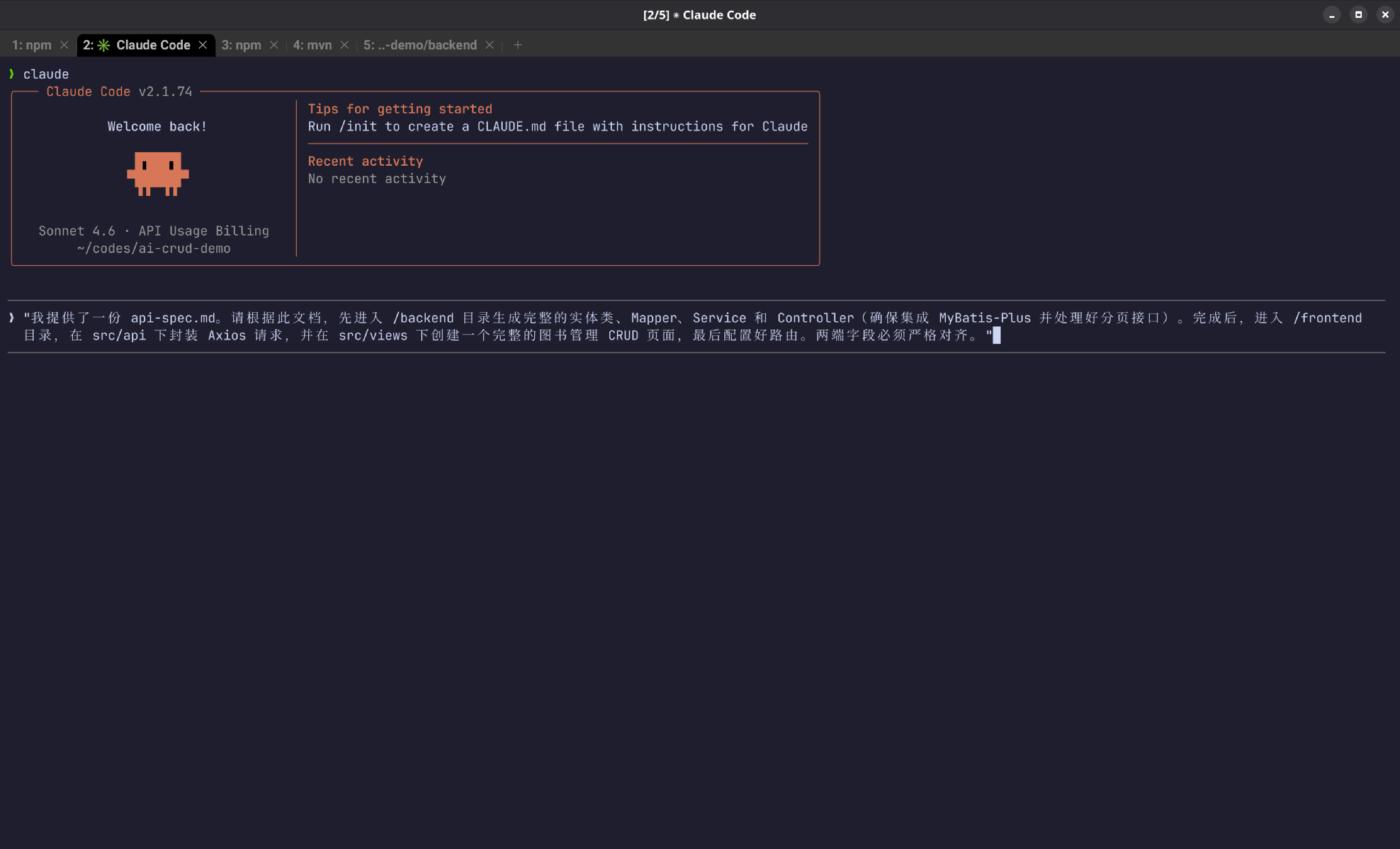The height and width of the screenshot is (849, 1400).
Task: Switch to the 1: npm tab
Action: [32, 45]
